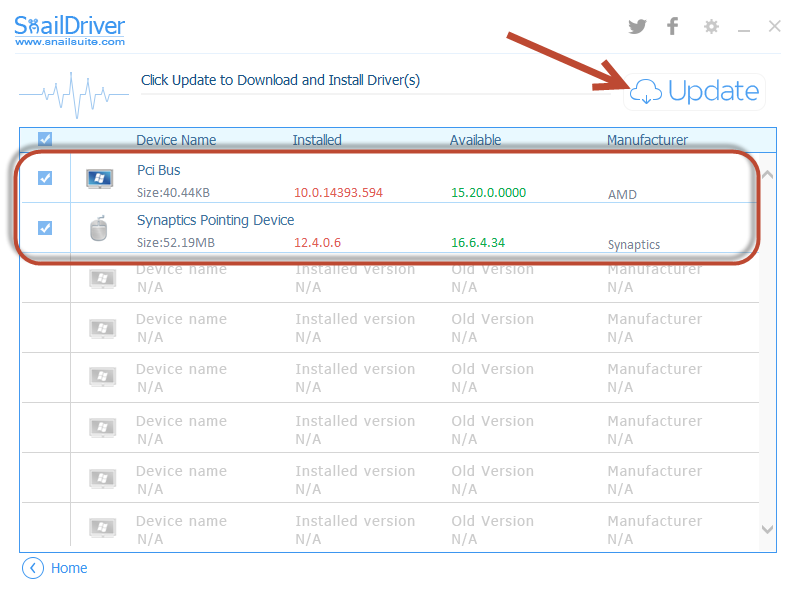This screenshot has width=796, height=596.
Task: Click the scroll down arrow of list
Action: (x=767, y=529)
